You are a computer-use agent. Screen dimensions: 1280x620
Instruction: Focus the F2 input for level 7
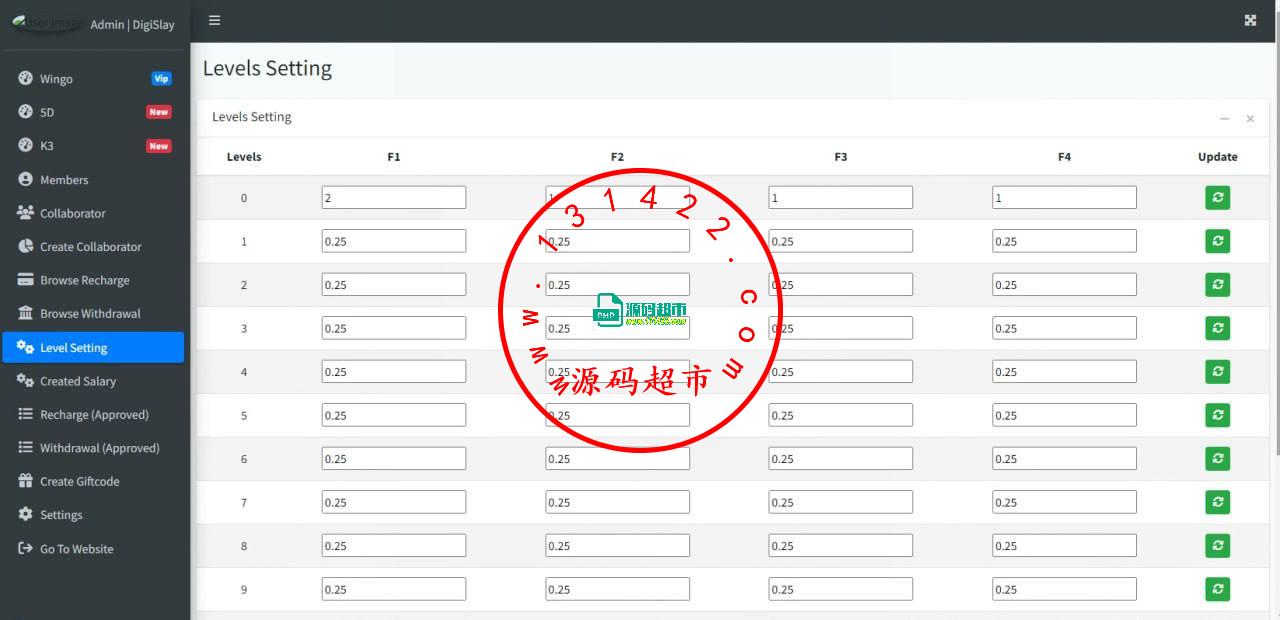(618, 502)
